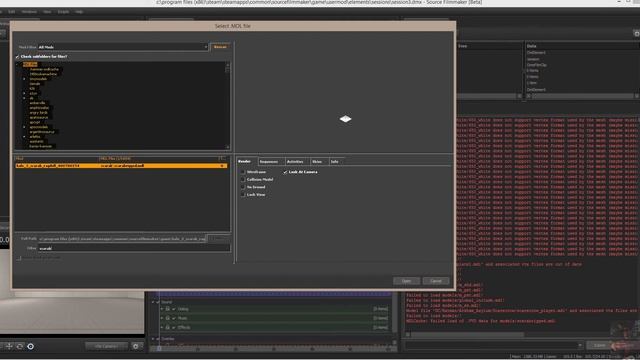
Task: Toggle lock icon on Music track
Action: (168, 318)
